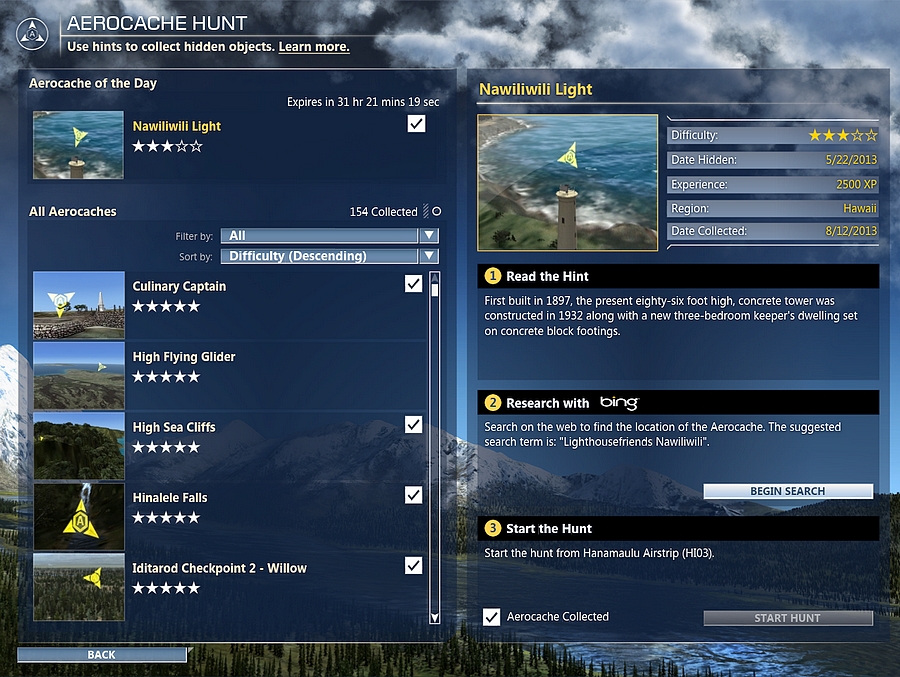Click the Start Hunt button
The width and height of the screenshot is (900, 677).
788,618
